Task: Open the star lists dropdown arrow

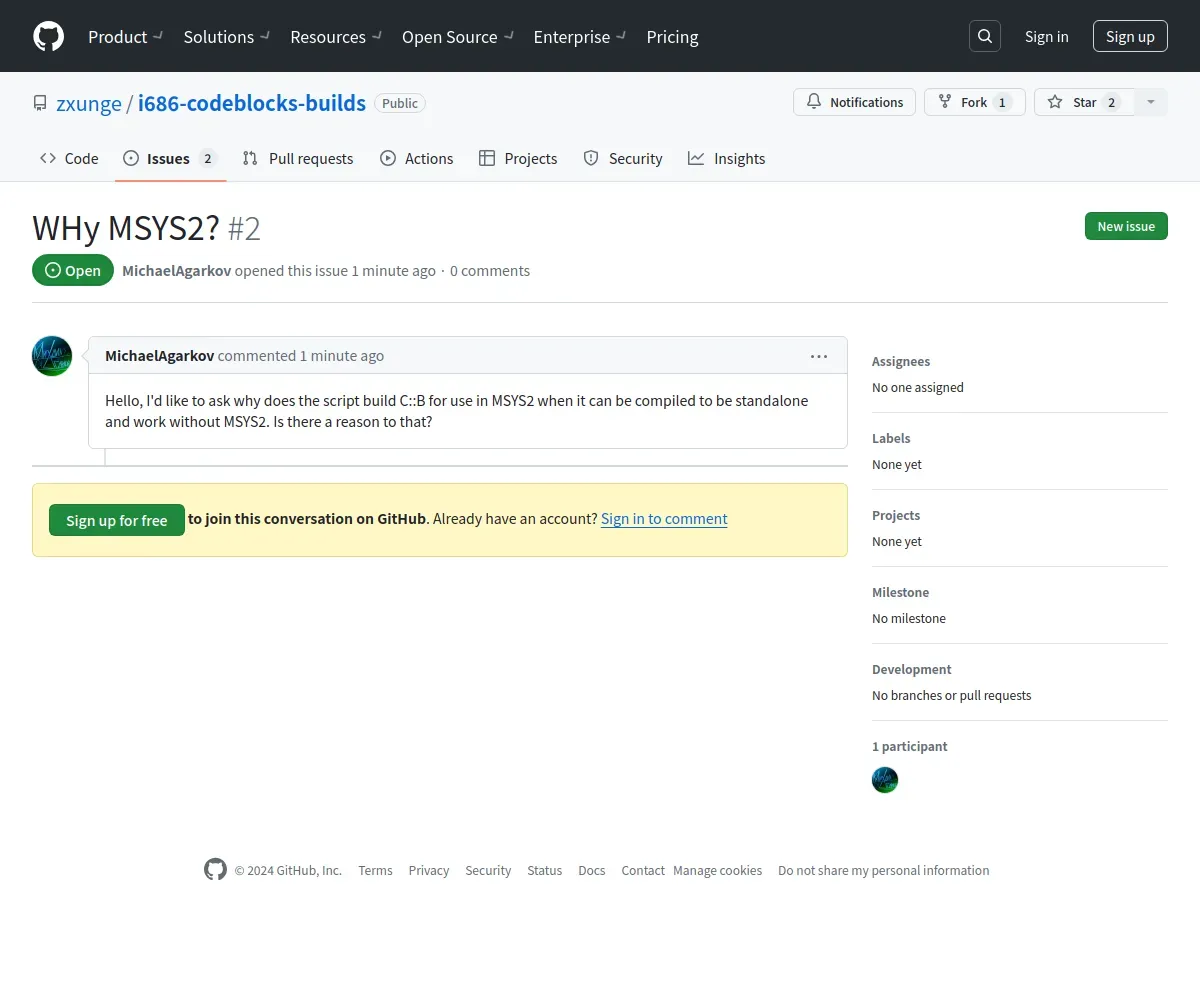Action: pyautogui.click(x=1151, y=102)
